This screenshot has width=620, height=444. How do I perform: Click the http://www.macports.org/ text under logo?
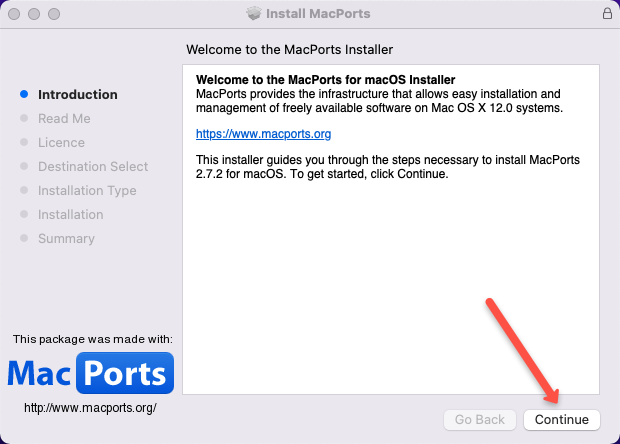90,408
